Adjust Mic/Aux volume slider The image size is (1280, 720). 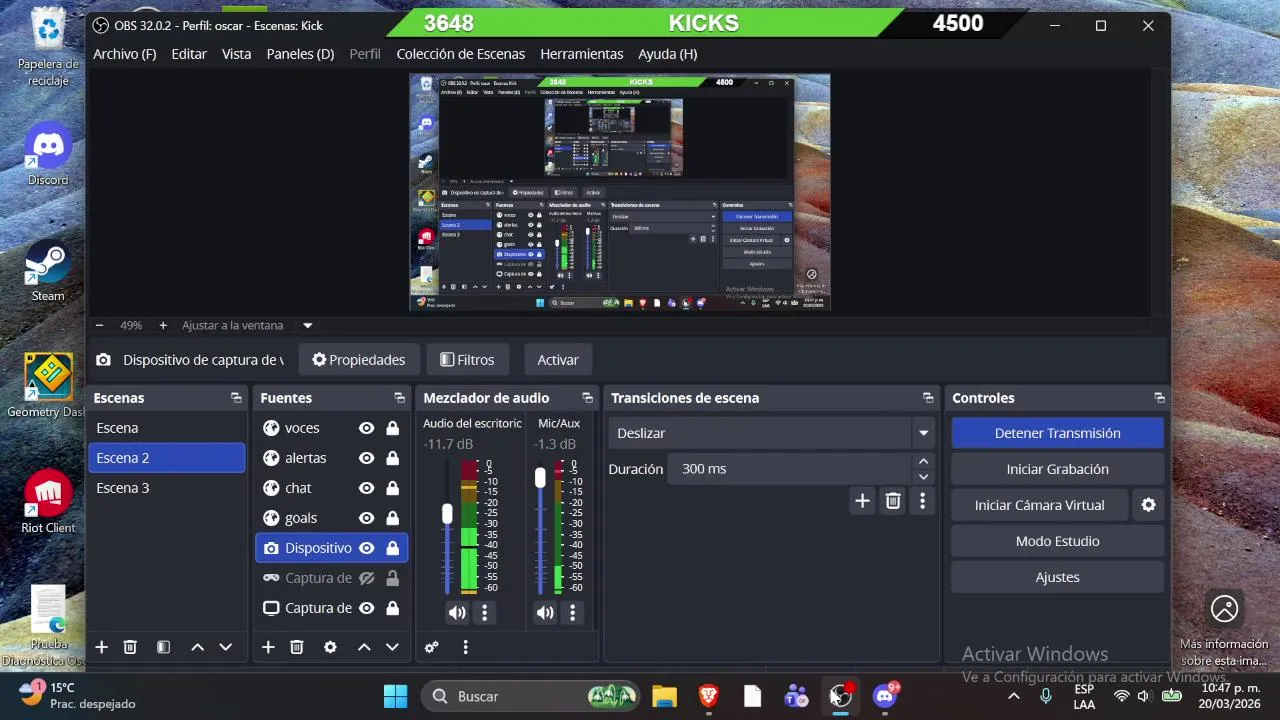coord(540,478)
